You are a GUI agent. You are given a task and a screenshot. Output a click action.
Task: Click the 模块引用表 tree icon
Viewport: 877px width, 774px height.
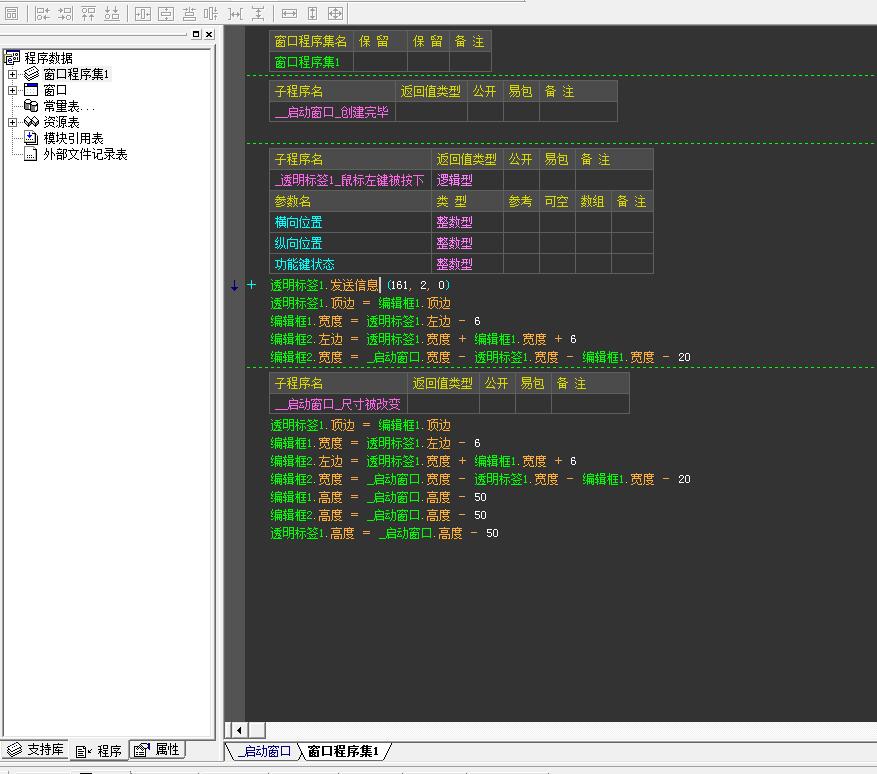pyautogui.click(x=31, y=138)
